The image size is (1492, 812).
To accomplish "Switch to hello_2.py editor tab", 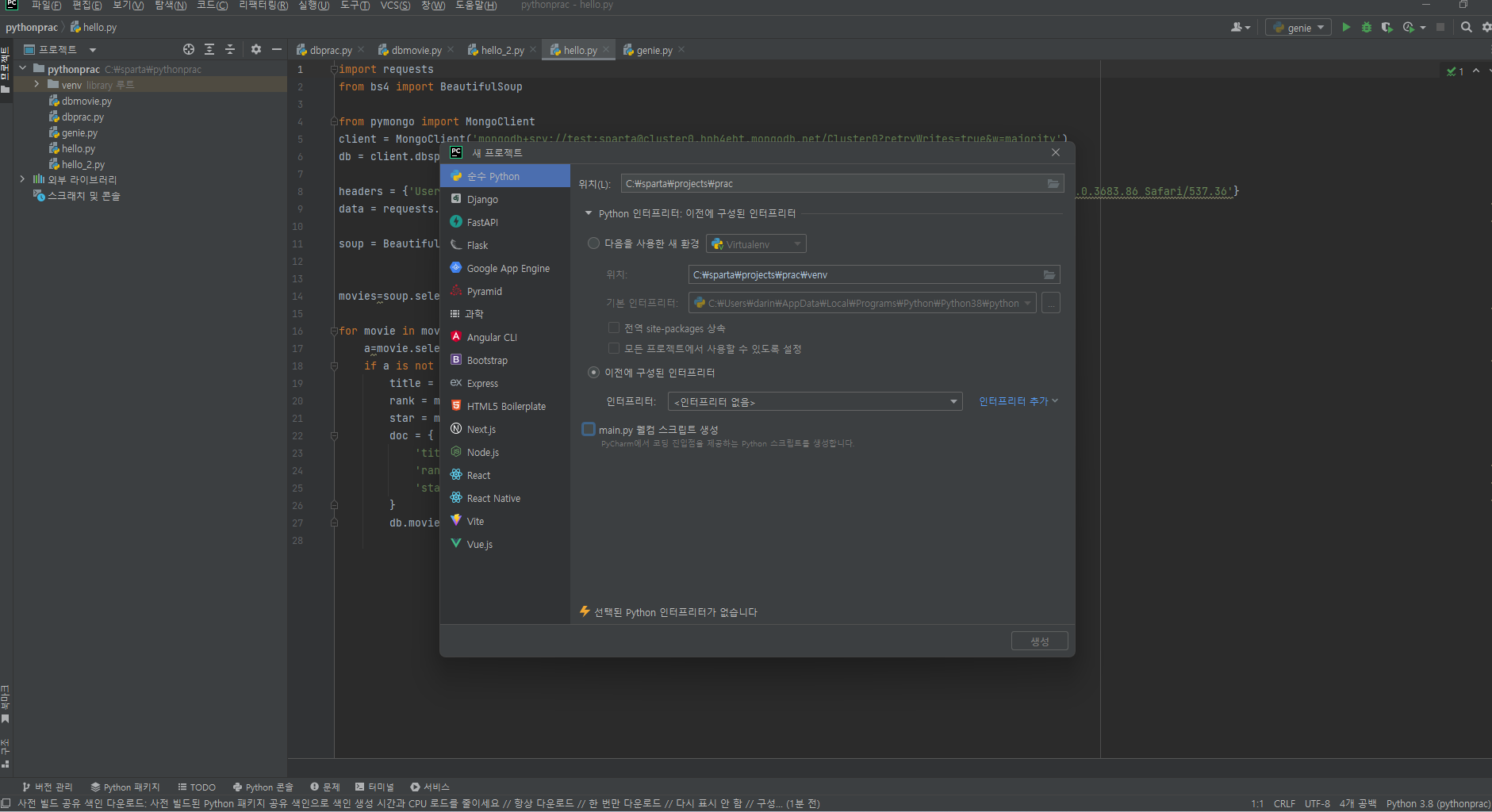I will (502, 50).
